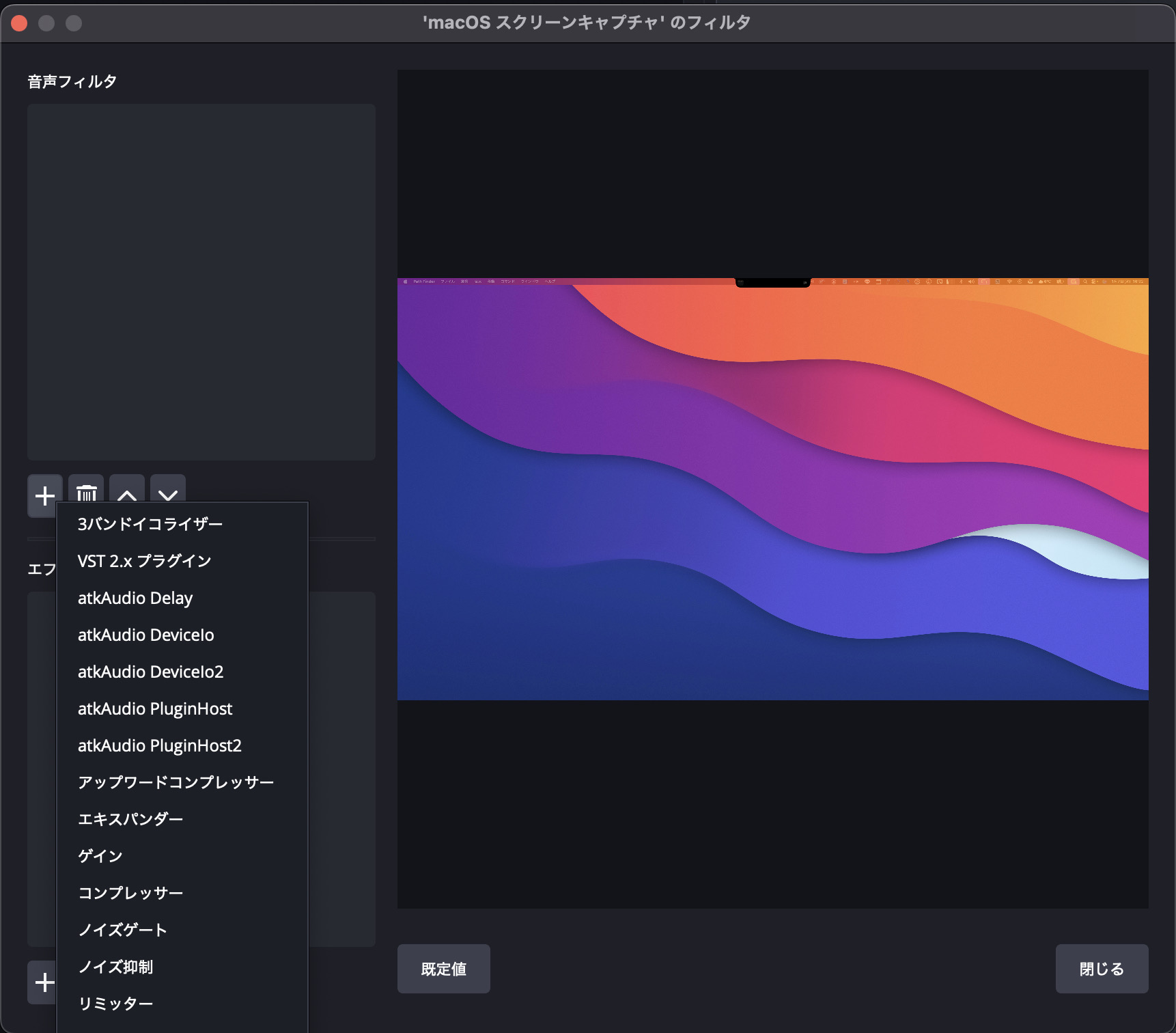1176x1033 pixels.
Task: Choose VST 2.x プラグイン from menu
Action: tap(145, 561)
